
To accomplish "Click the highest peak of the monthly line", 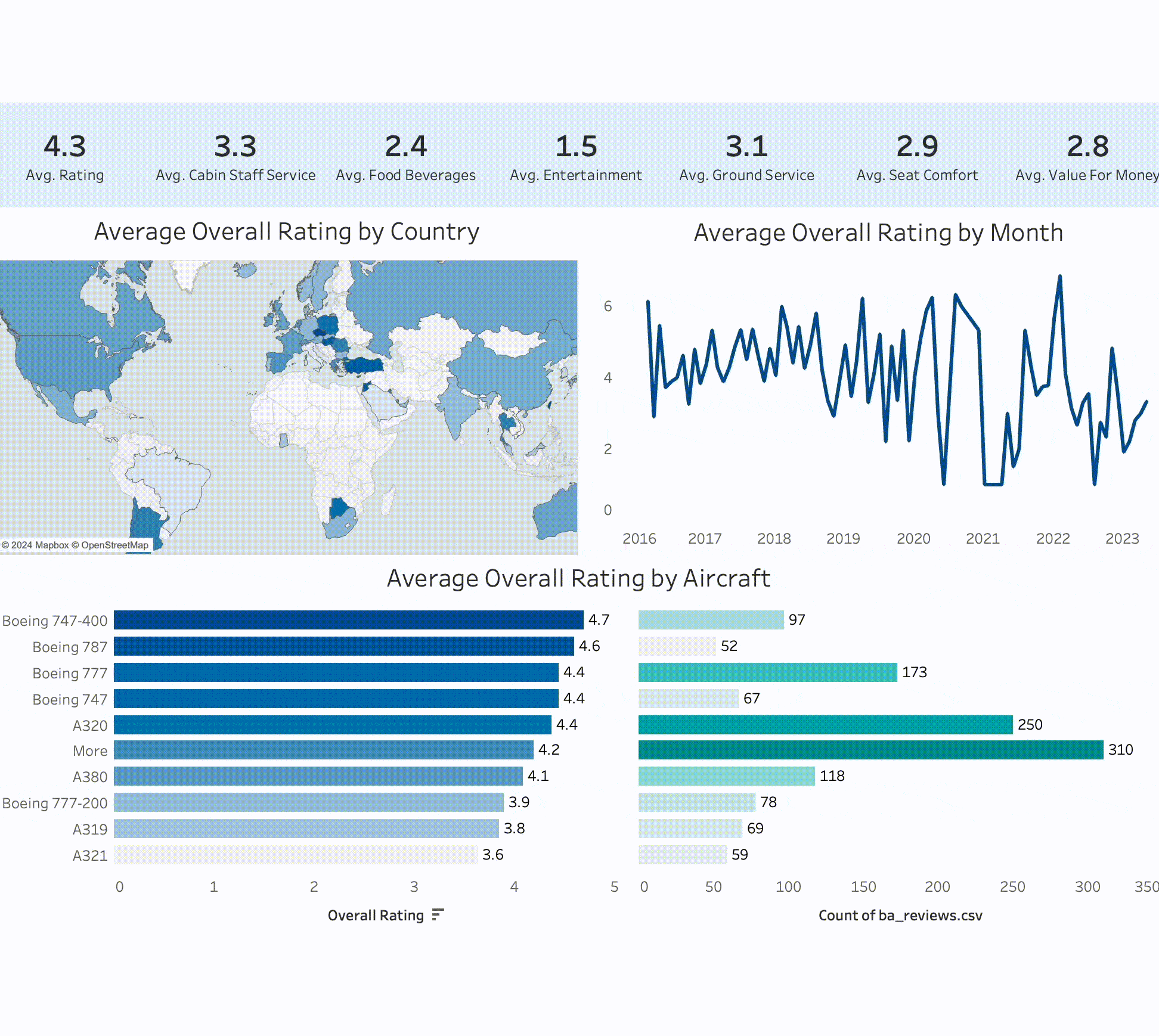I will pos(1059,277).
